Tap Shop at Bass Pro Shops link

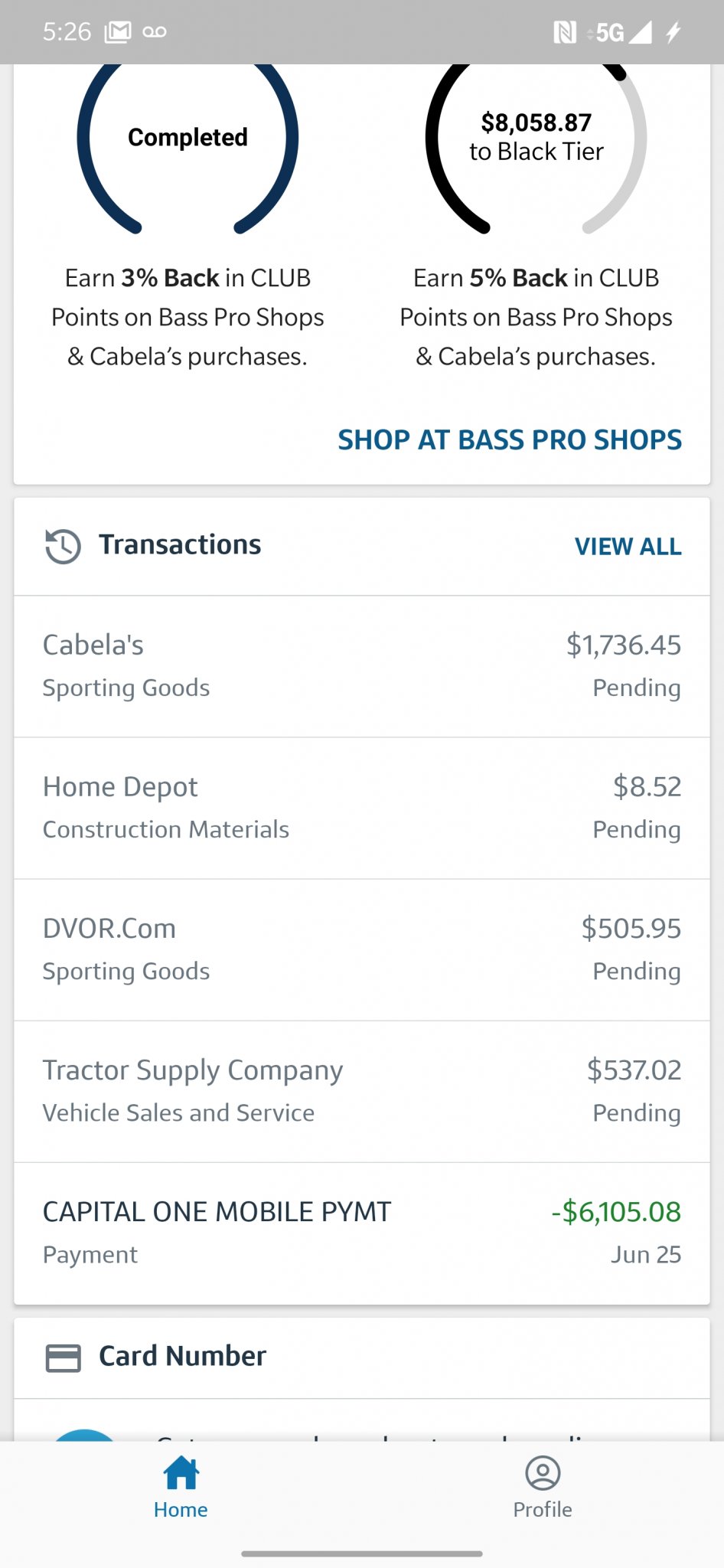[510, 440]
